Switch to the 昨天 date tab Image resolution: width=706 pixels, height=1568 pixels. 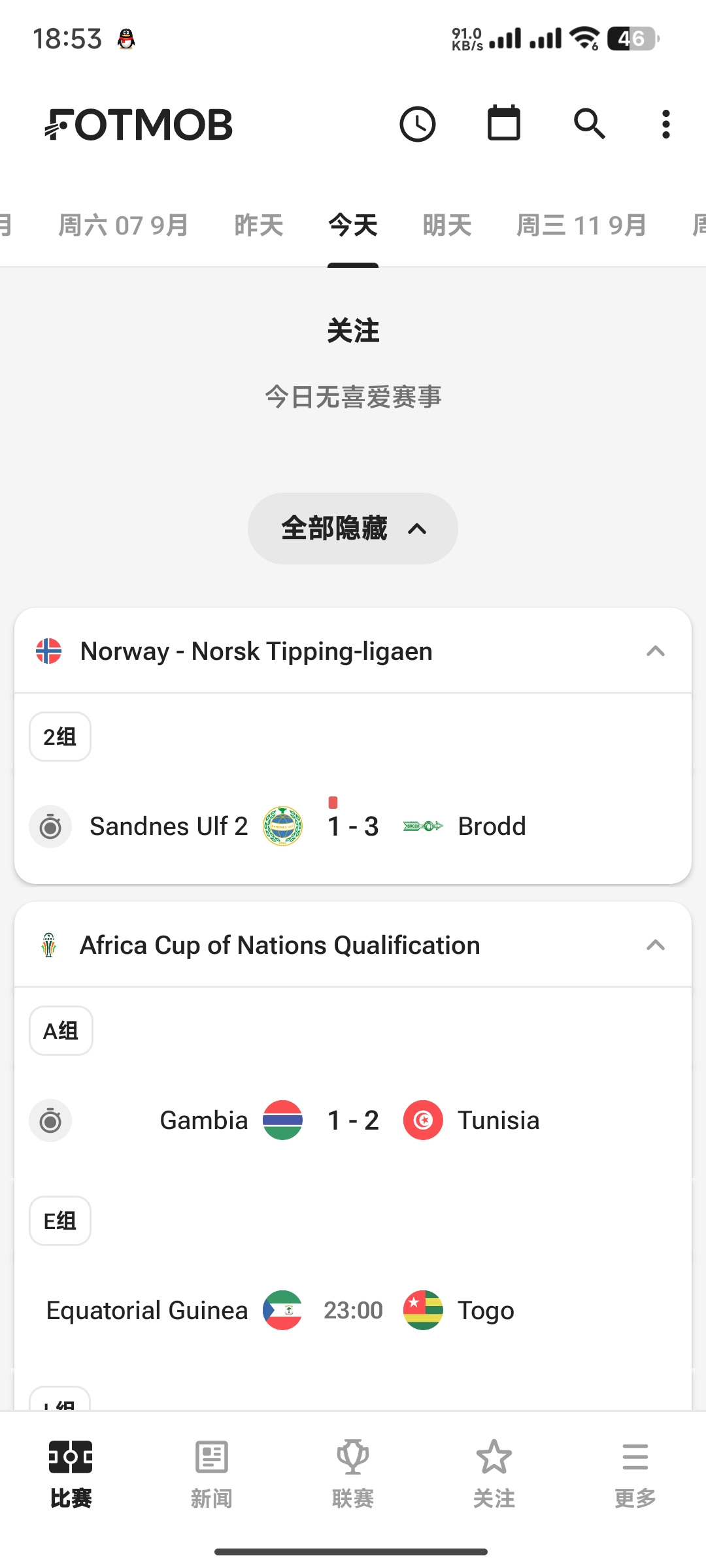[259, 225]
